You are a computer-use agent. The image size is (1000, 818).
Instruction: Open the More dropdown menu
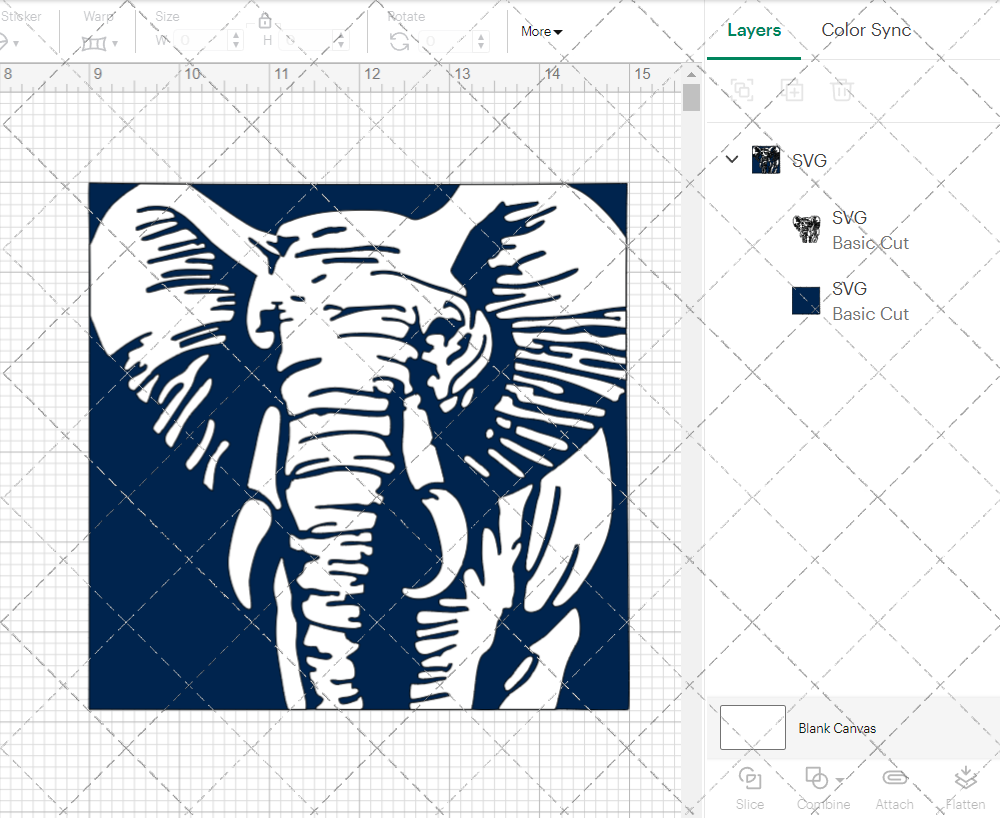pos(541,31)
